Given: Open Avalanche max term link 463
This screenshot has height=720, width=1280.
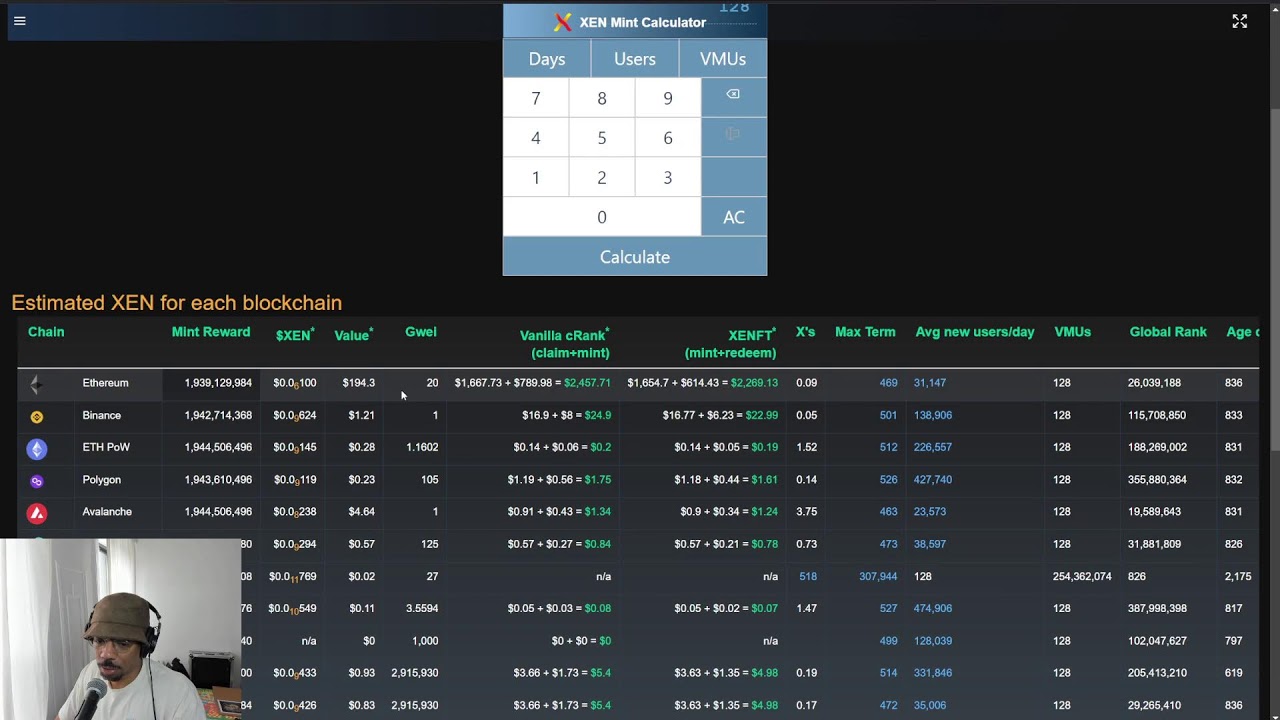Looking at the screenshot, I should 888,512.
